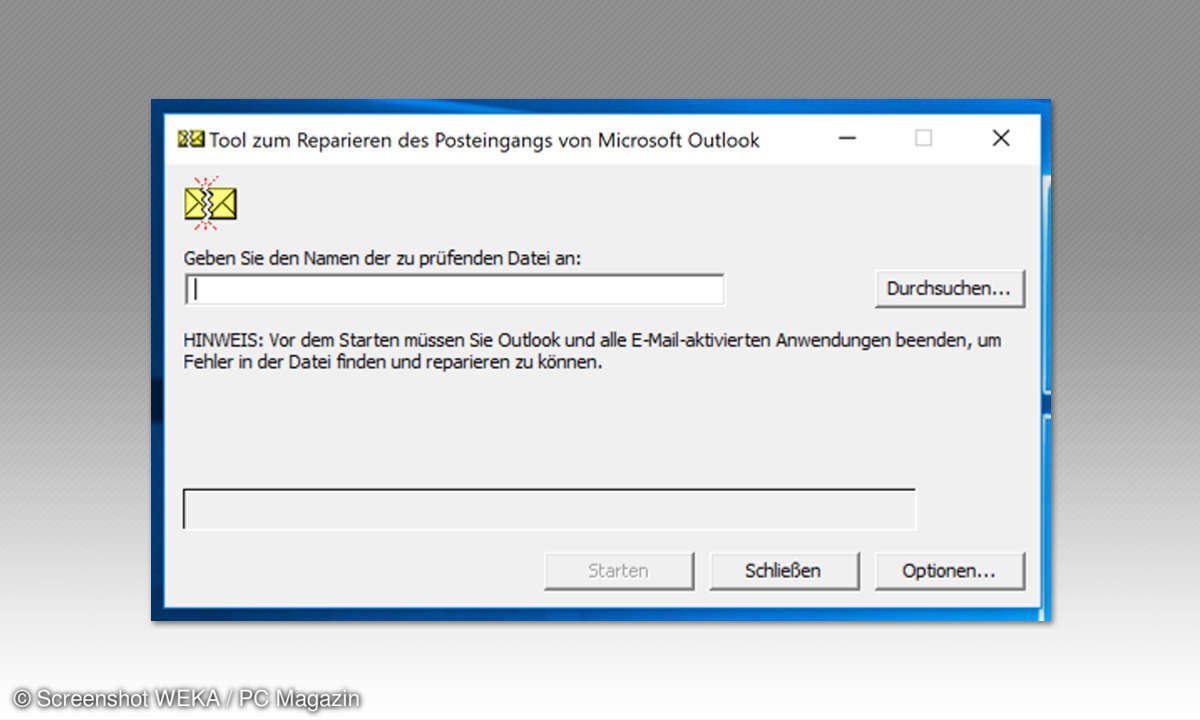Click the disabled maximize button
The width and height of the screenshot is (1200, 720).
(923, 139)
